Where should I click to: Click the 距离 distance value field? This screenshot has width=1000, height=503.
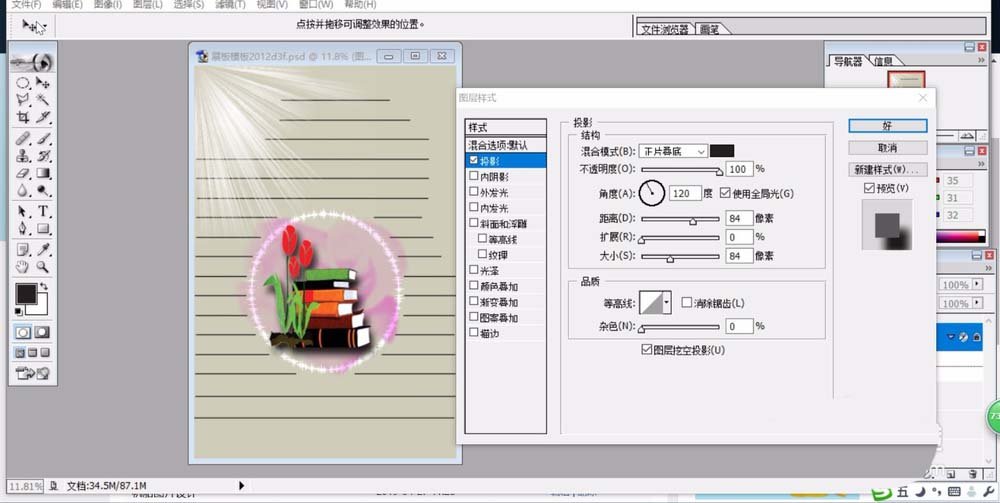point(739,218)
